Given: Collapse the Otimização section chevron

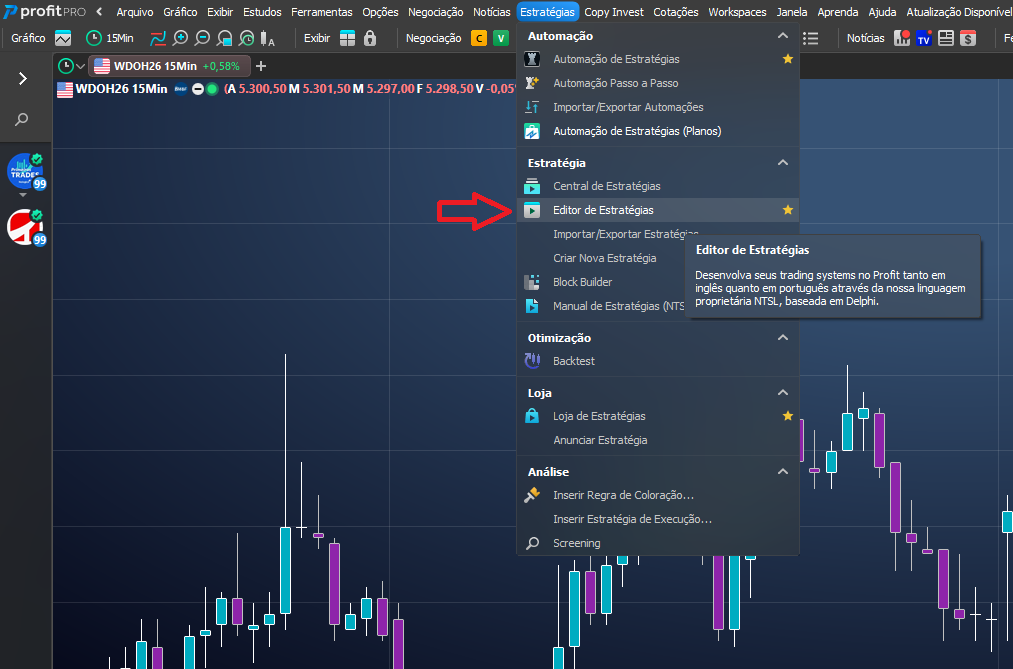Looking at the screenshot, I should coord(783,338).
